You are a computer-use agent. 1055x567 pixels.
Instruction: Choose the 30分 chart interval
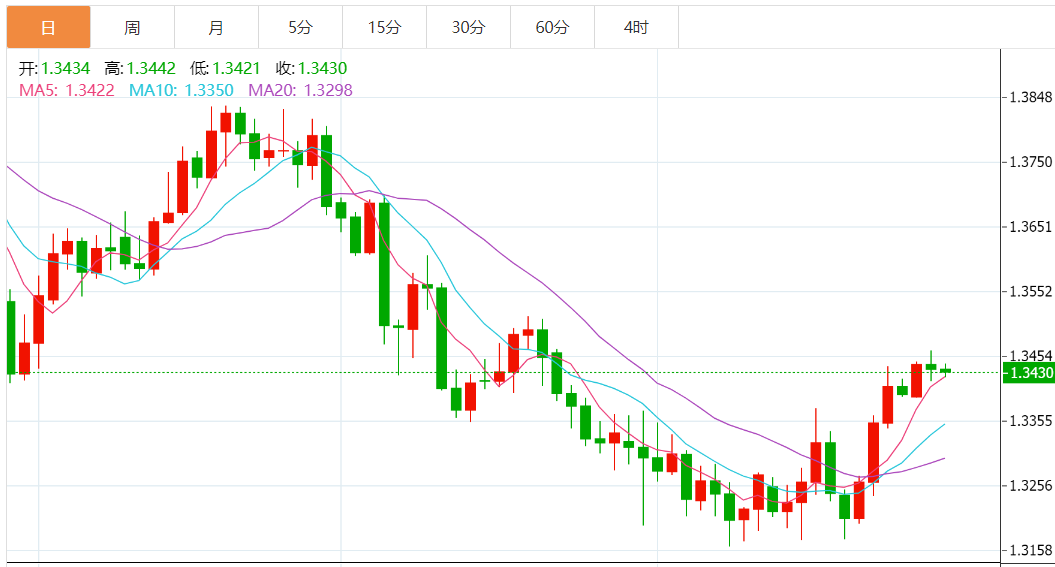(x=468, y=27)
